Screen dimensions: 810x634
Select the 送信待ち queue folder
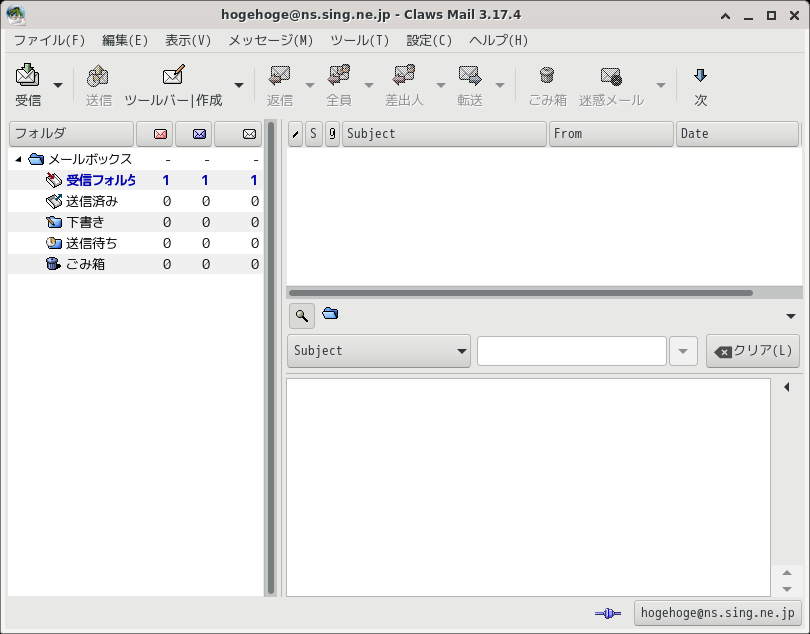(x=135, y=243)
